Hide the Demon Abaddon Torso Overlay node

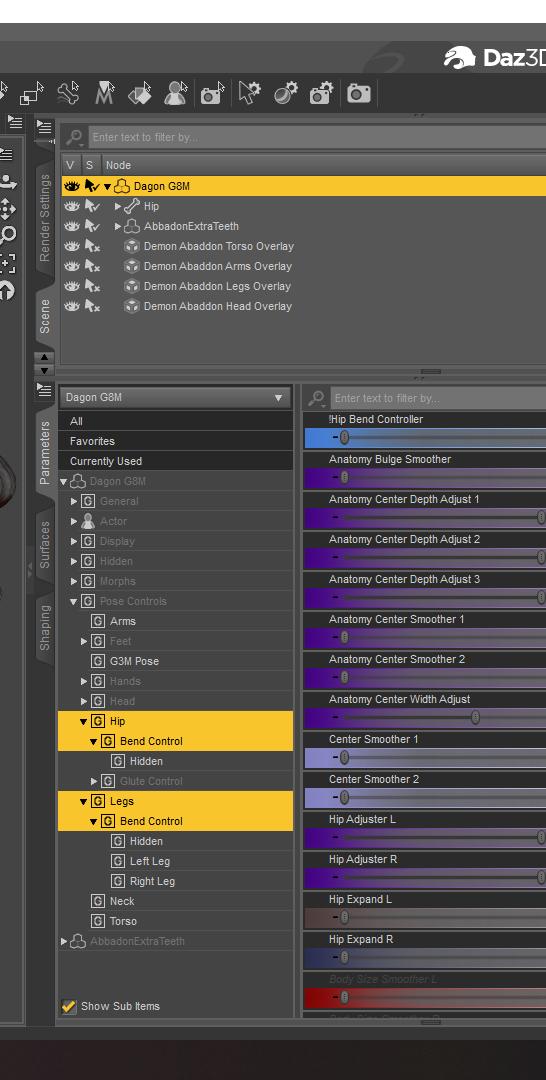[72, 246]
